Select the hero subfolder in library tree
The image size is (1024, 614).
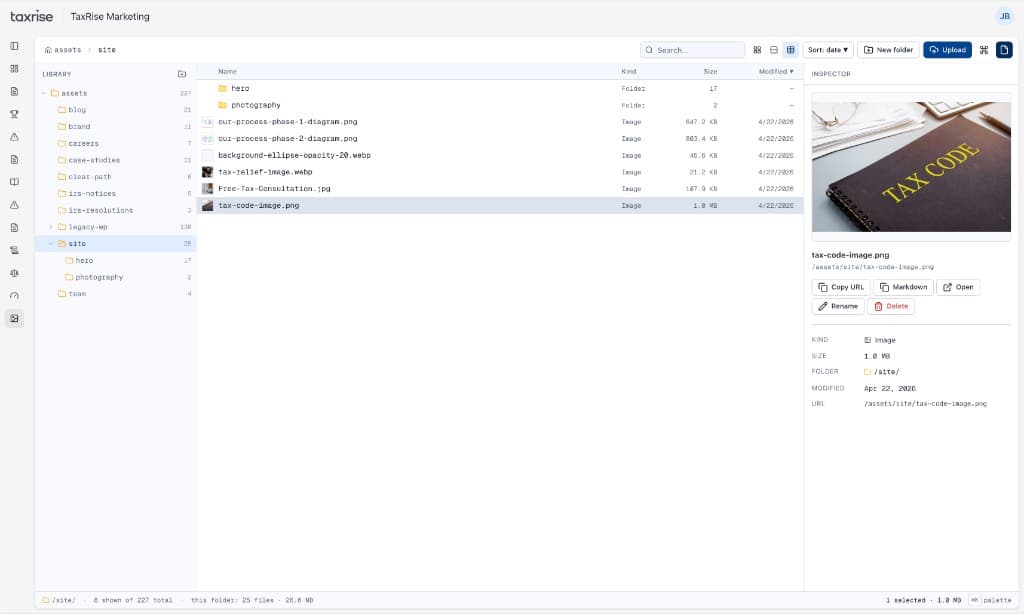pos(115,261)
